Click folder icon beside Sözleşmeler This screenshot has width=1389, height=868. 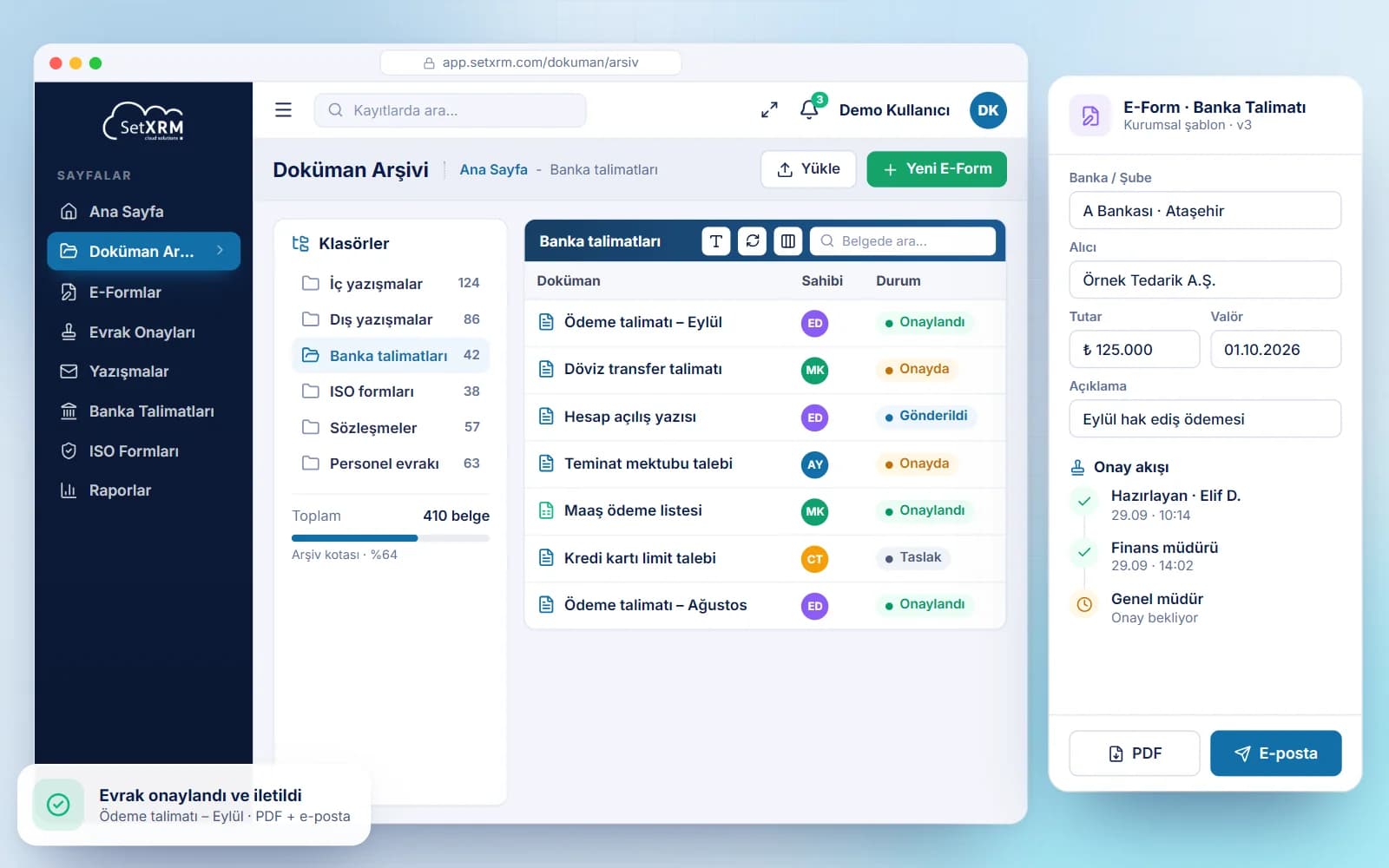click(x=310, y=427)
